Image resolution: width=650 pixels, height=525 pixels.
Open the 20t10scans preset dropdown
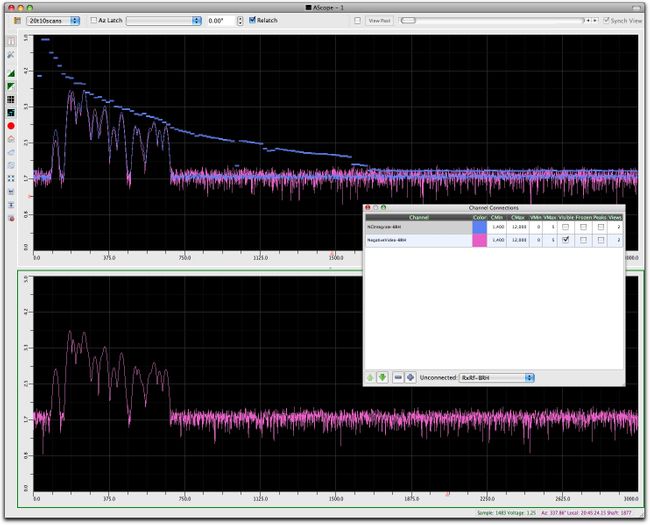53,20
